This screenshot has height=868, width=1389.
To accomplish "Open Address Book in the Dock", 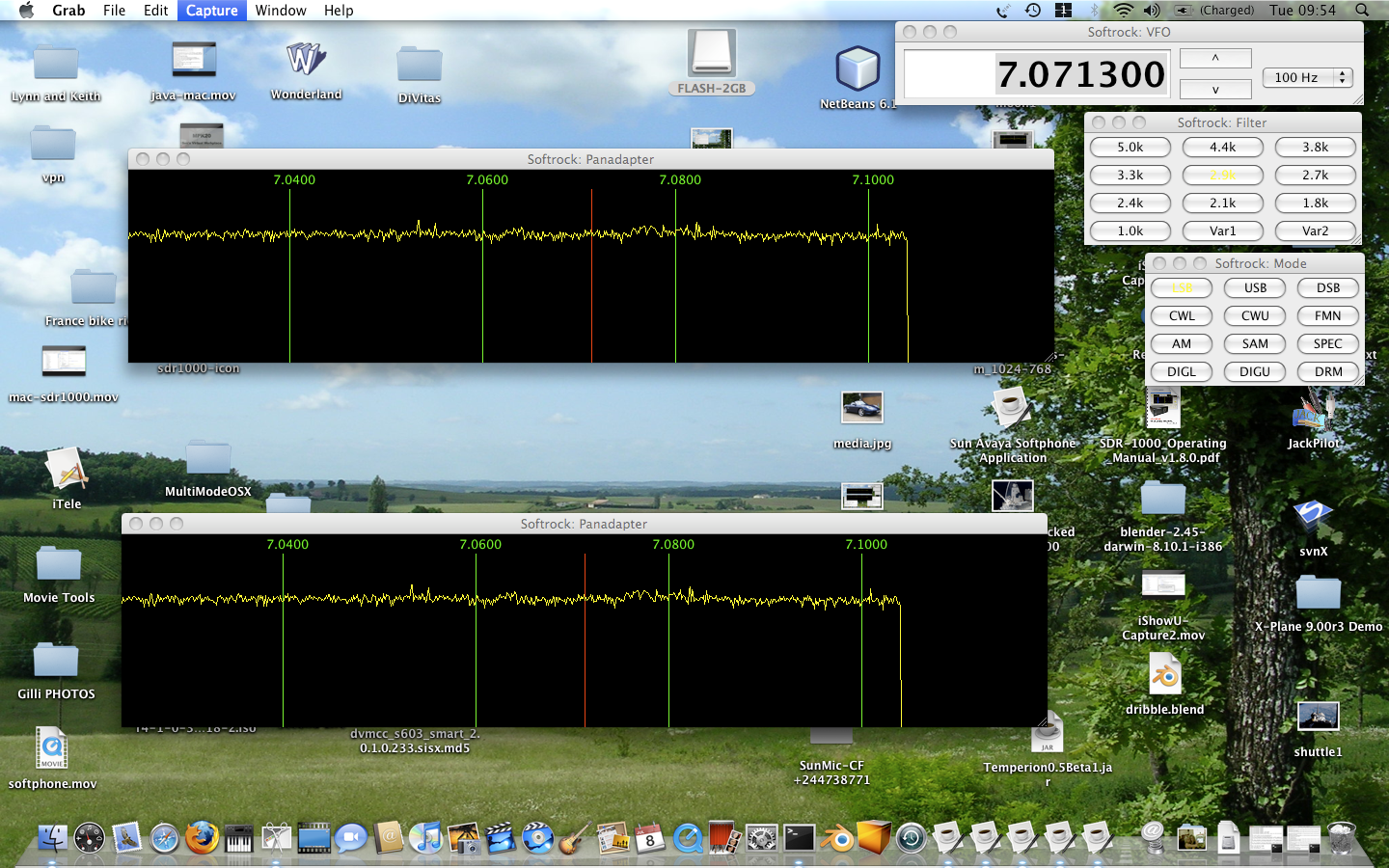I will pyautogui.click(x=390, y=837).
